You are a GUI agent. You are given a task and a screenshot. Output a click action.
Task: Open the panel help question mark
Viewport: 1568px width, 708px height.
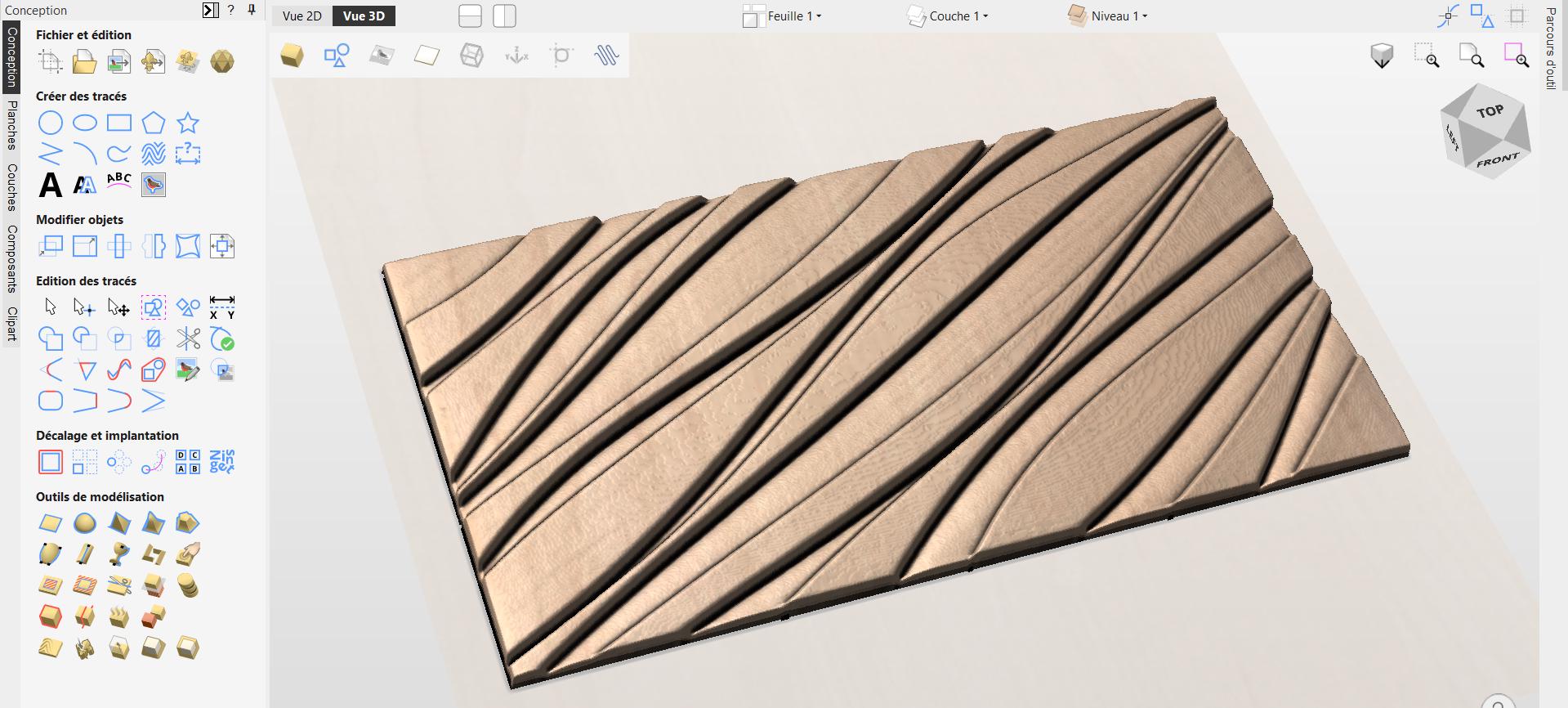(231, 10)
